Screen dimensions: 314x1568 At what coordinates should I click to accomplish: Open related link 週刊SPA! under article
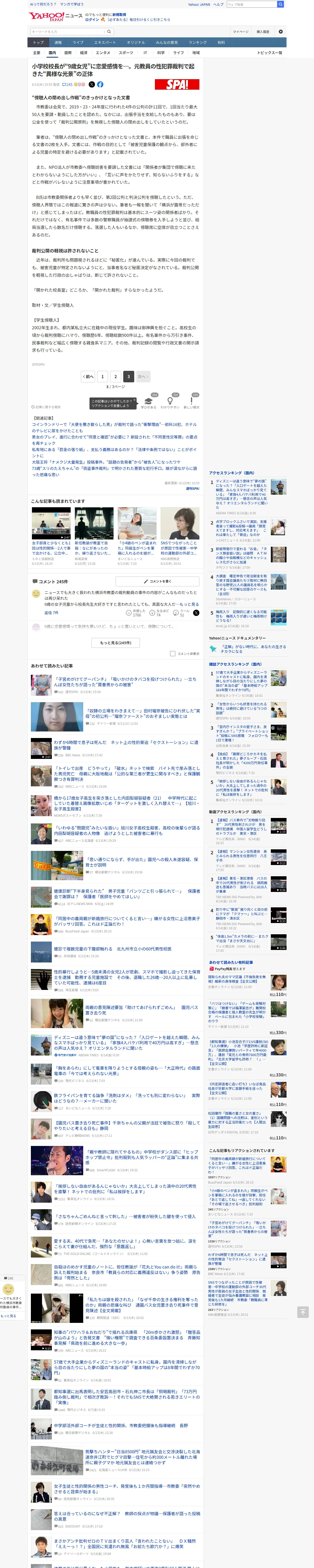(193, 488)
